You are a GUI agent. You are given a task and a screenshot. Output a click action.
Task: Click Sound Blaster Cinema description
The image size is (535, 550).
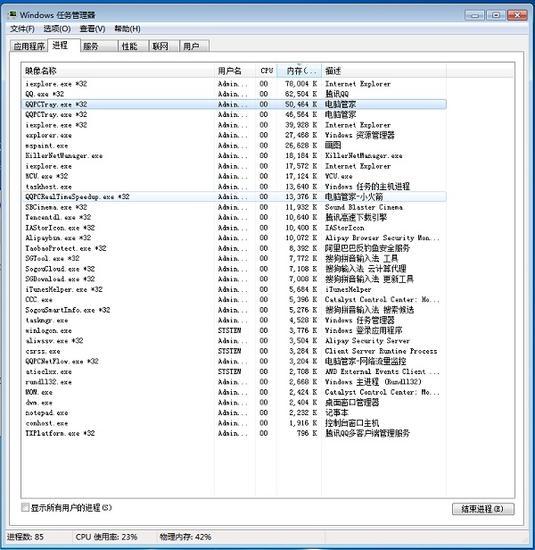363,207
